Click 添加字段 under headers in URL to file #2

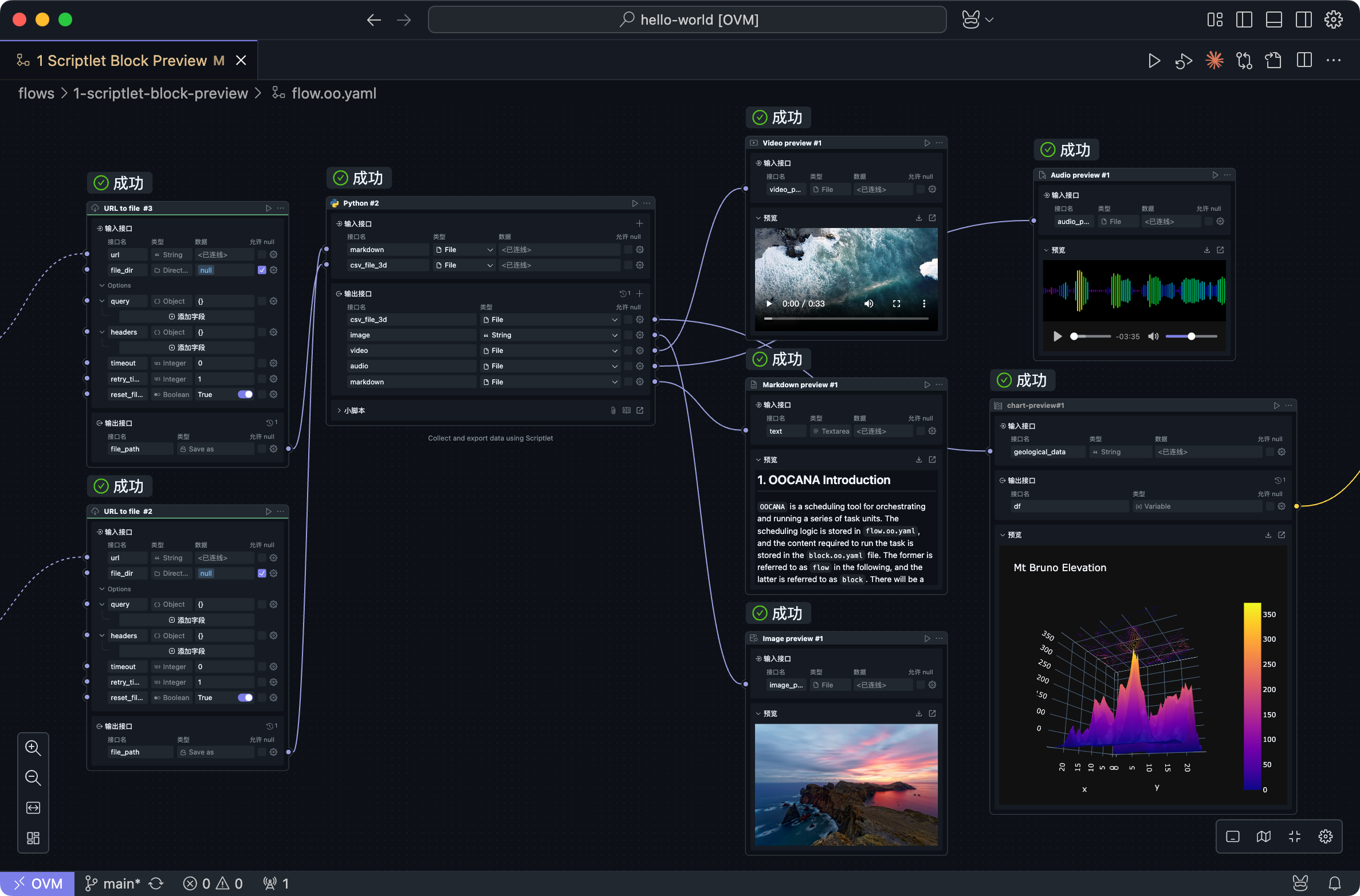coord(187,651)
